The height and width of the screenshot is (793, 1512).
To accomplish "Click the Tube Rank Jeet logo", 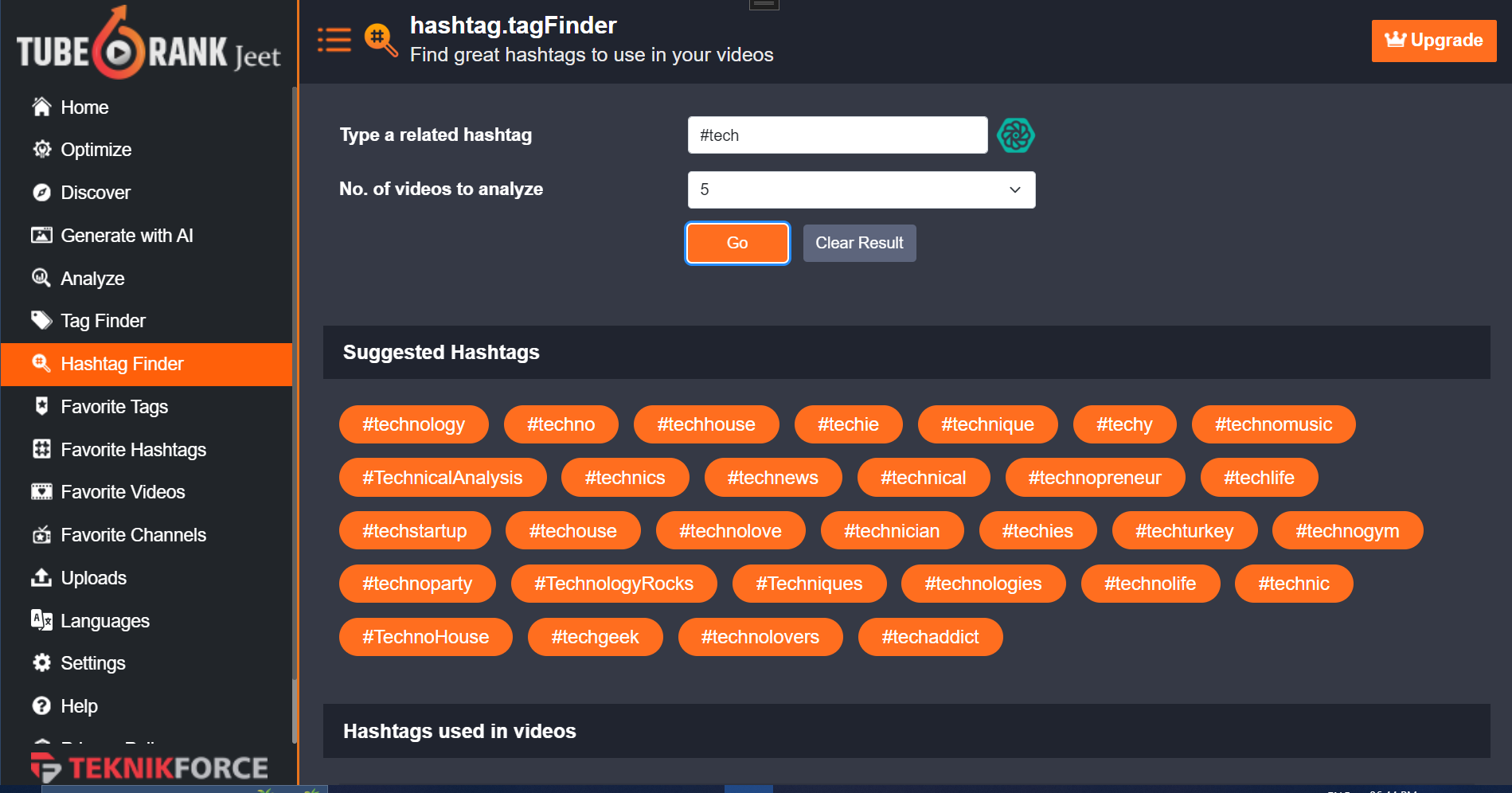I will pos(149,44).
